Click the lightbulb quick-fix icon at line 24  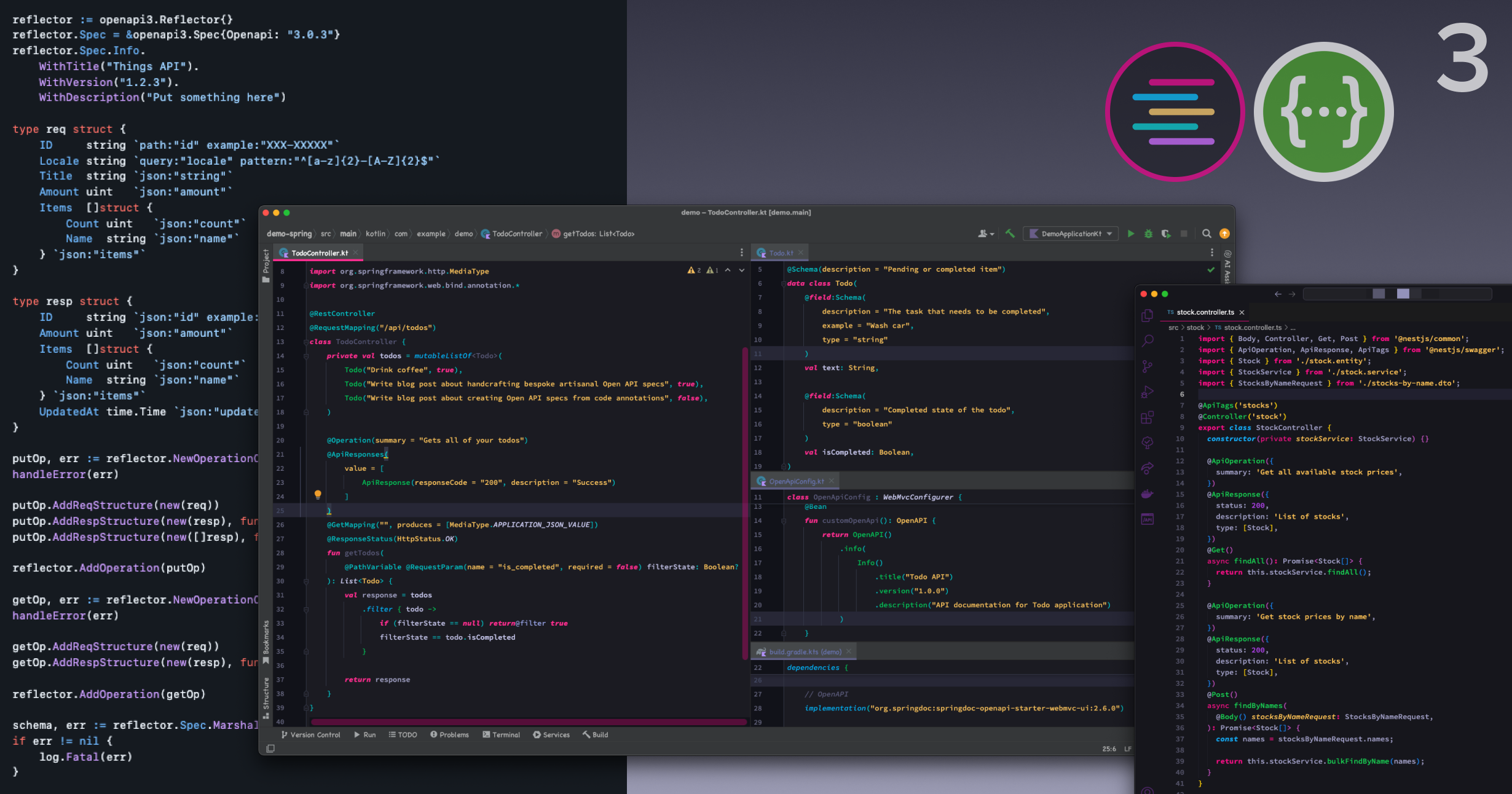pyautogui.click(x=318, y=495)
